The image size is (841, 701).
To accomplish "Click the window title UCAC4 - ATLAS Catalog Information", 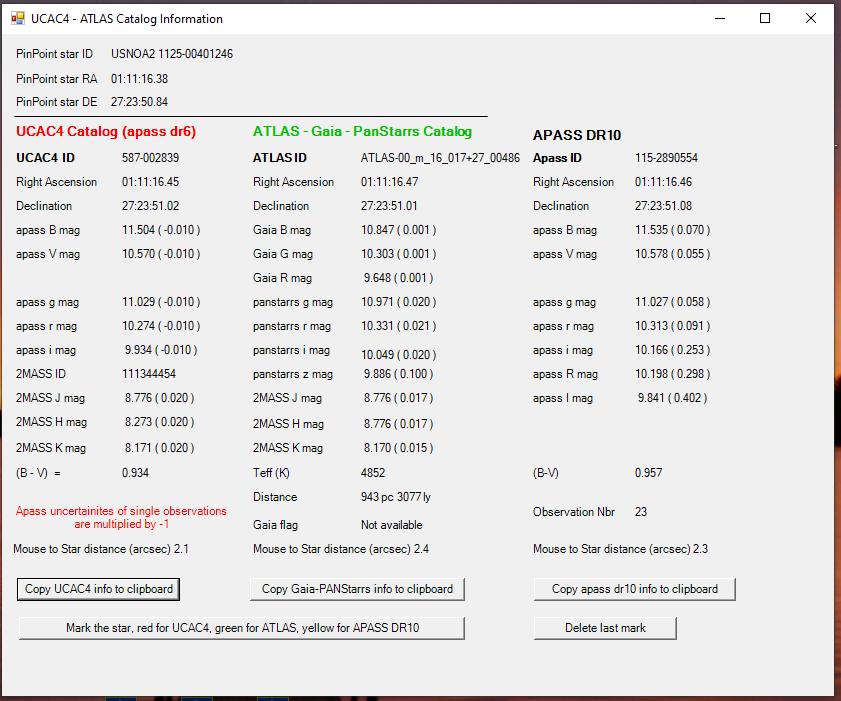I will point(127,19).
